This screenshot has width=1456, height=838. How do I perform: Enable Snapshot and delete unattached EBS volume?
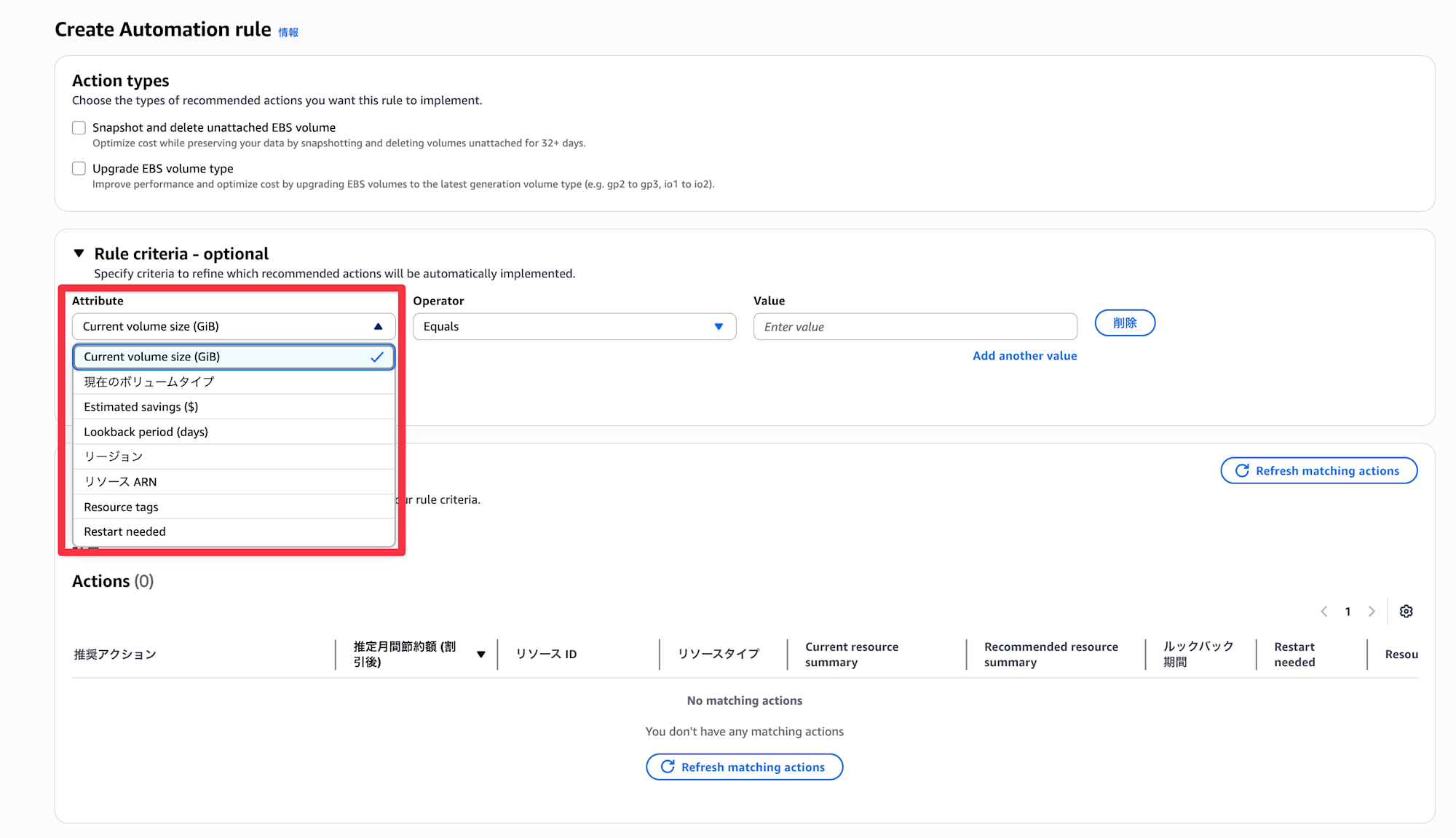tap(79, 128)
